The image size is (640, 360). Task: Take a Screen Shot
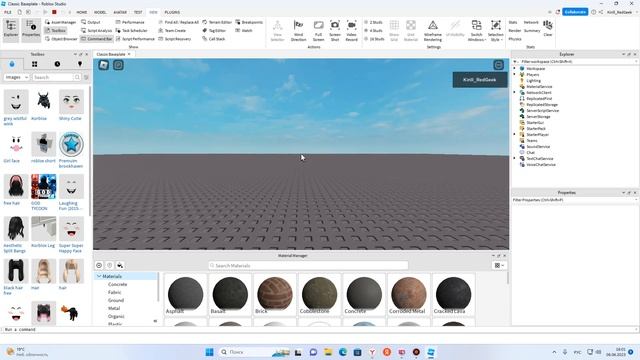[335, 31]
